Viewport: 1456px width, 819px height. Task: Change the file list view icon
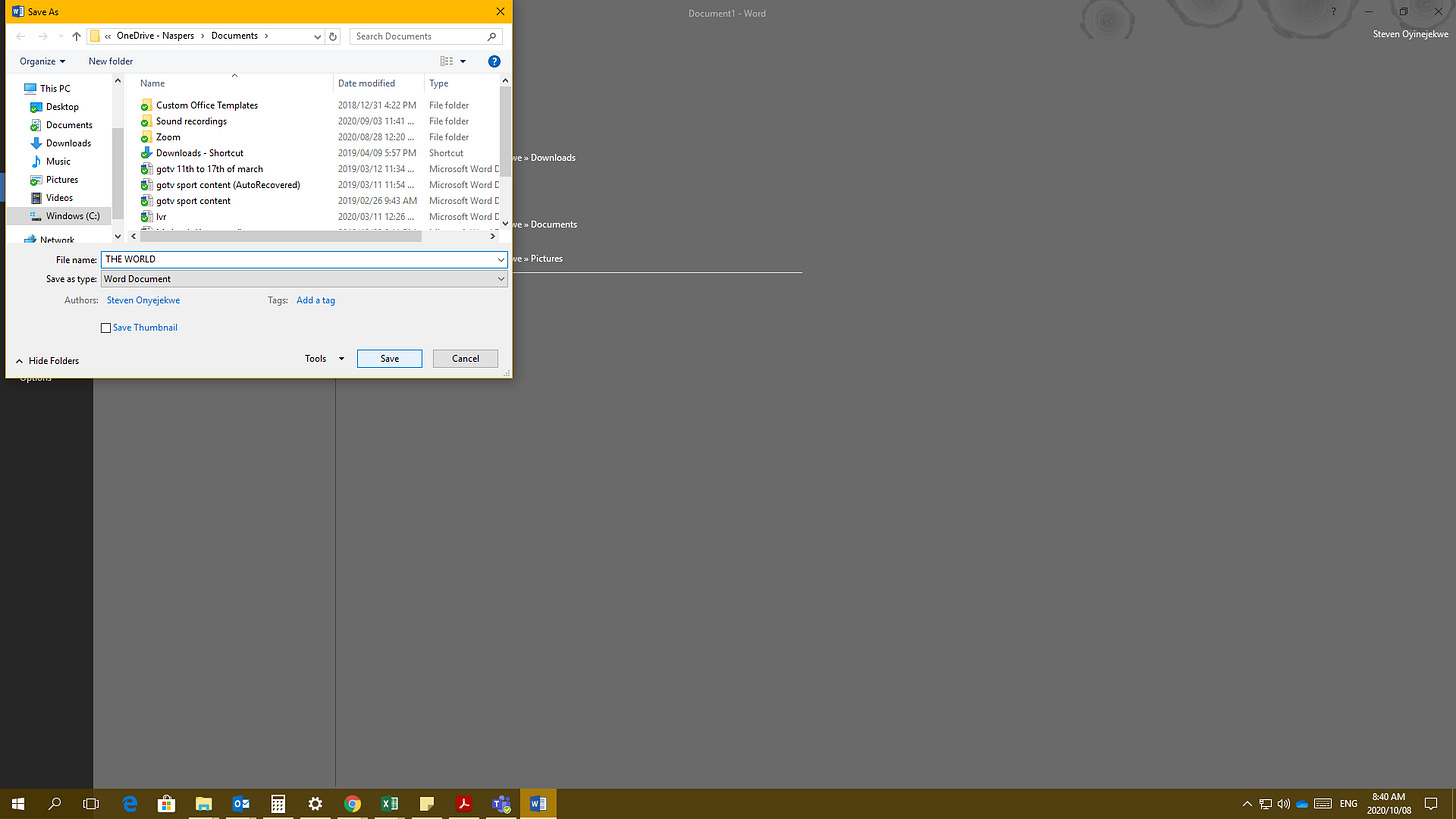[446, 61]
